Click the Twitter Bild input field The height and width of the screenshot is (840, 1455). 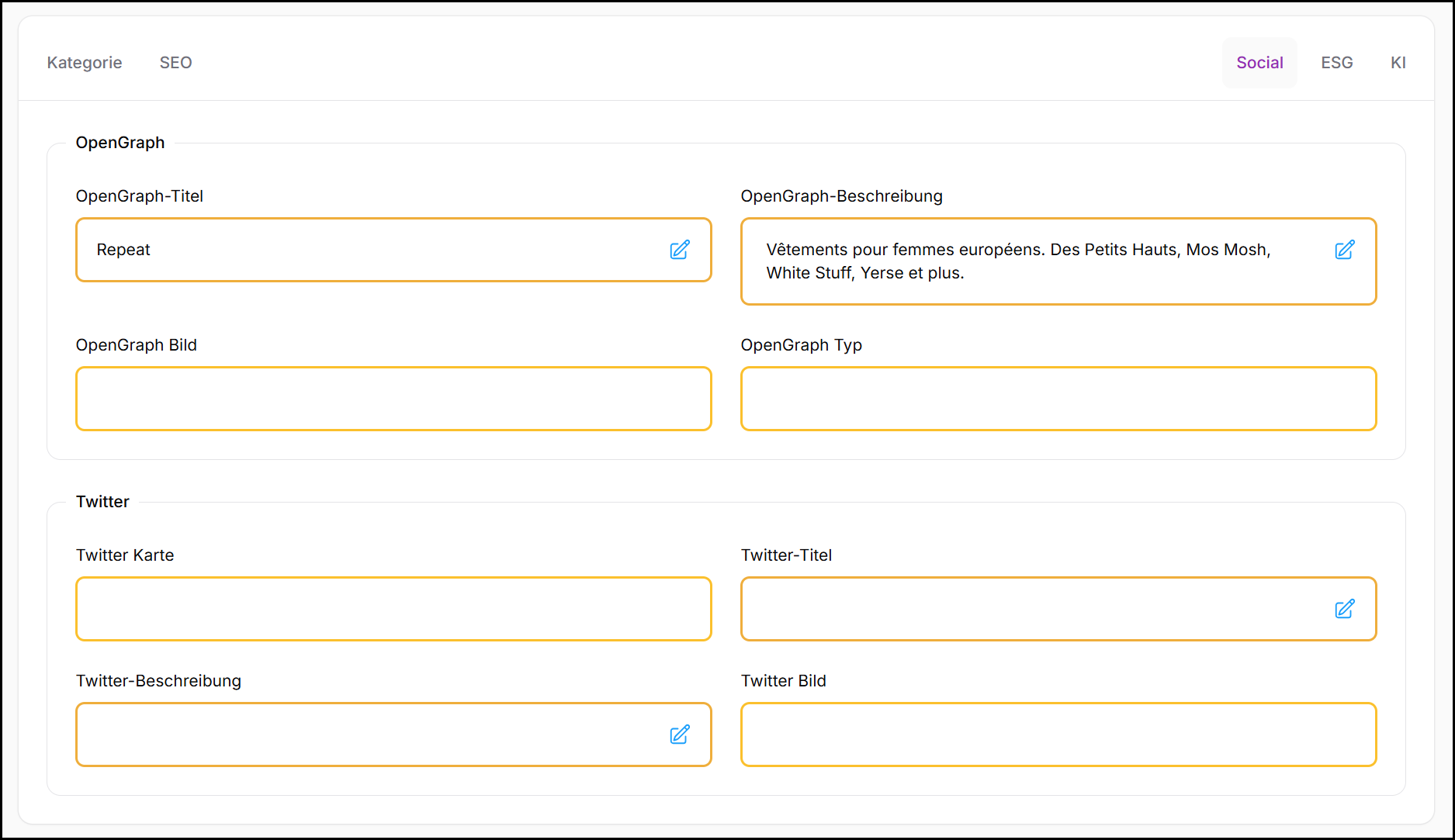click(x=1058, y=735)
